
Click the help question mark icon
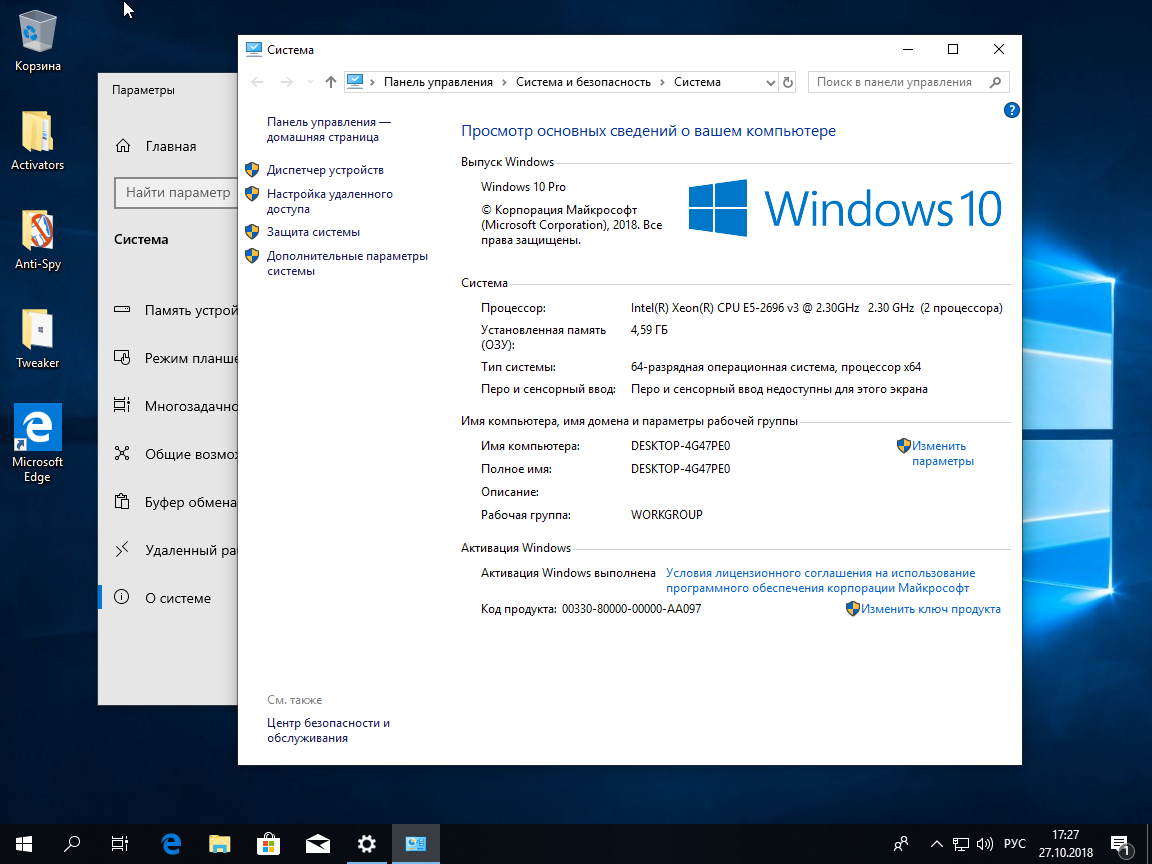1011,110
